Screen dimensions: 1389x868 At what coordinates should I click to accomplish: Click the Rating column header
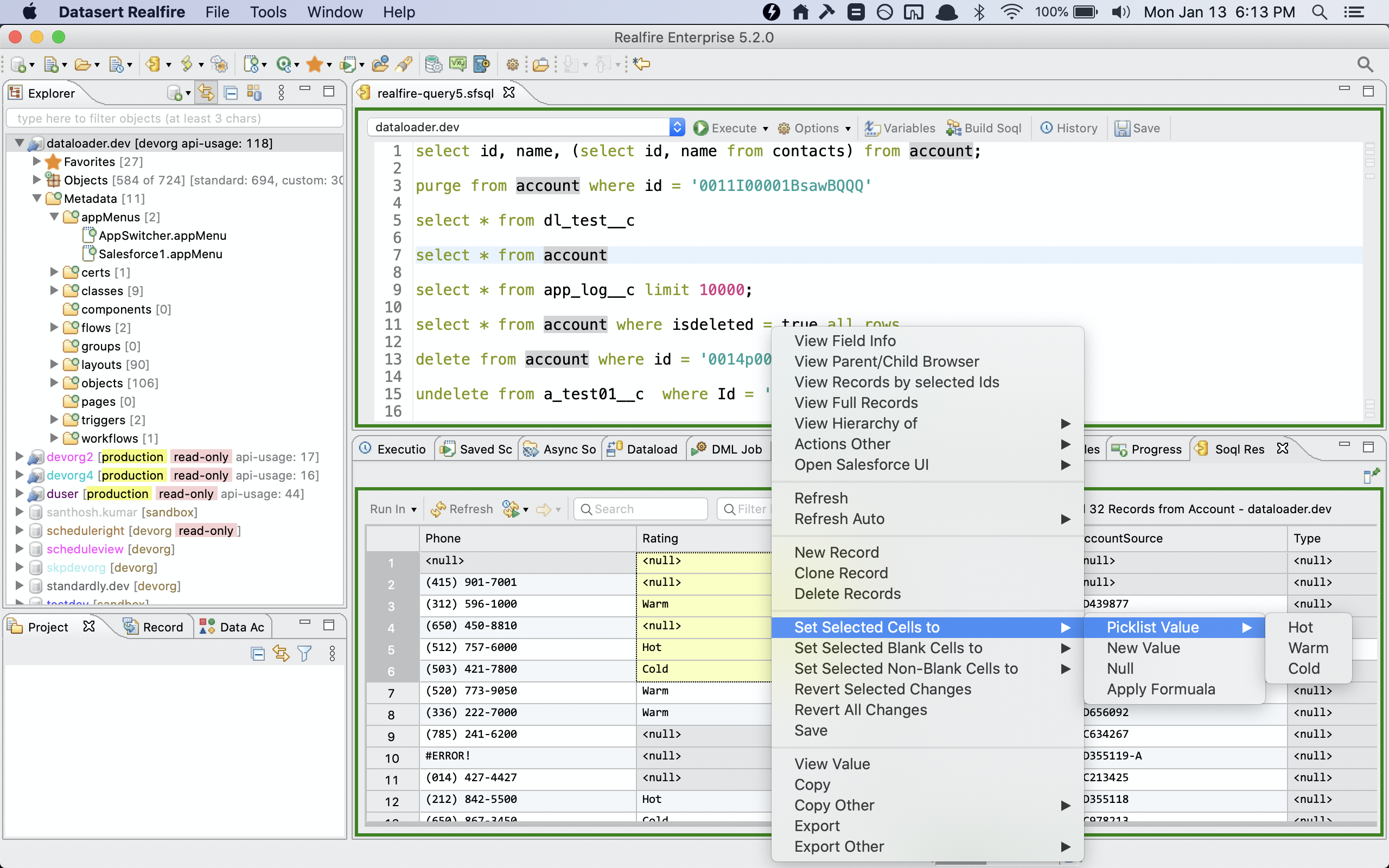click(x=704, y=538)
